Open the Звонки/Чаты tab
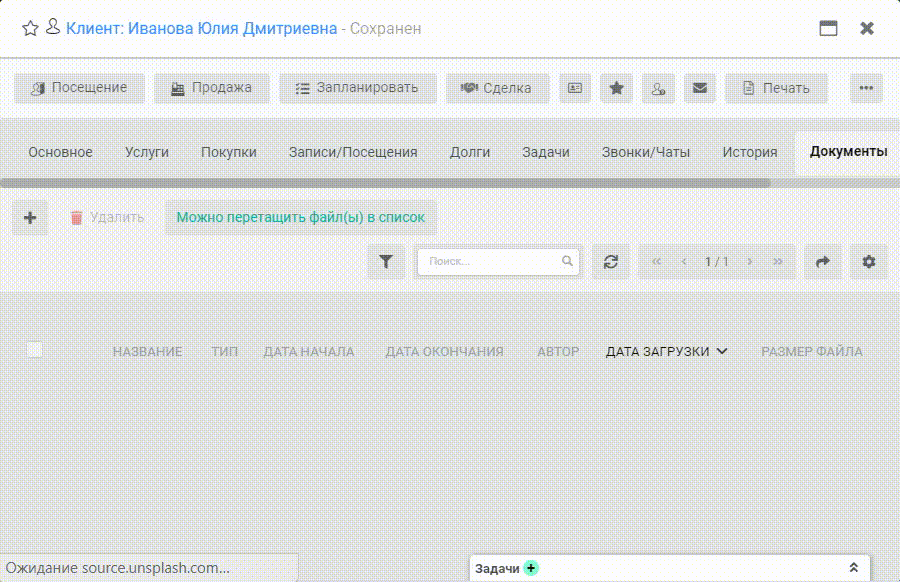Image resolution: width=900 pixels, height=582 pixels. pos(646,152)
